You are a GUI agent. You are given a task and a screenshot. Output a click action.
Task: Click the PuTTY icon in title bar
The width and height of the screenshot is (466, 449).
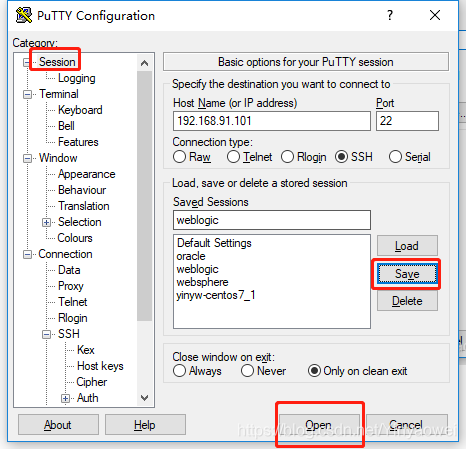(24, 15)
